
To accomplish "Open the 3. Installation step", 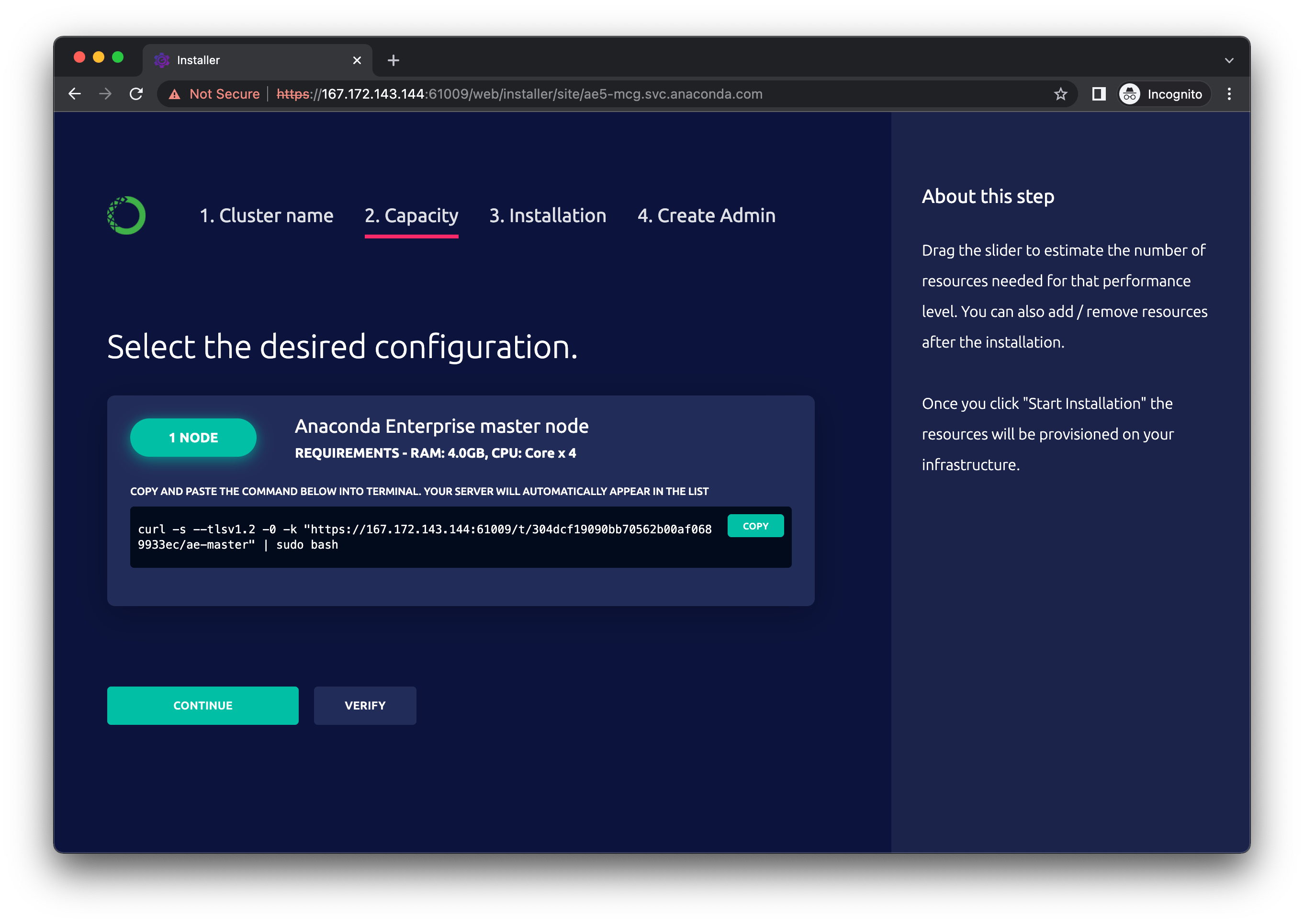I will (x=548, y=215).
